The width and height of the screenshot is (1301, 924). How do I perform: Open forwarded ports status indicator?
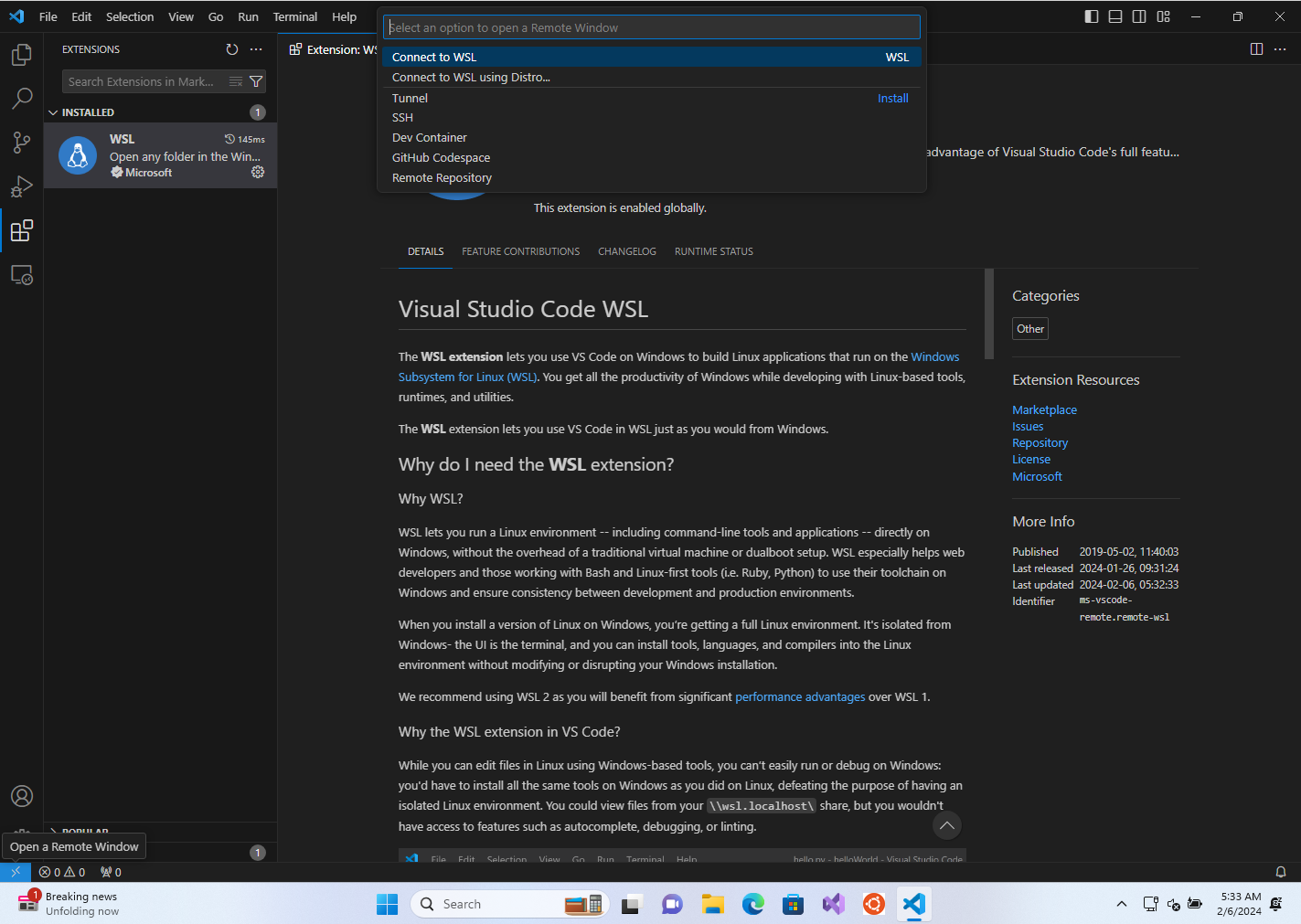111,872
